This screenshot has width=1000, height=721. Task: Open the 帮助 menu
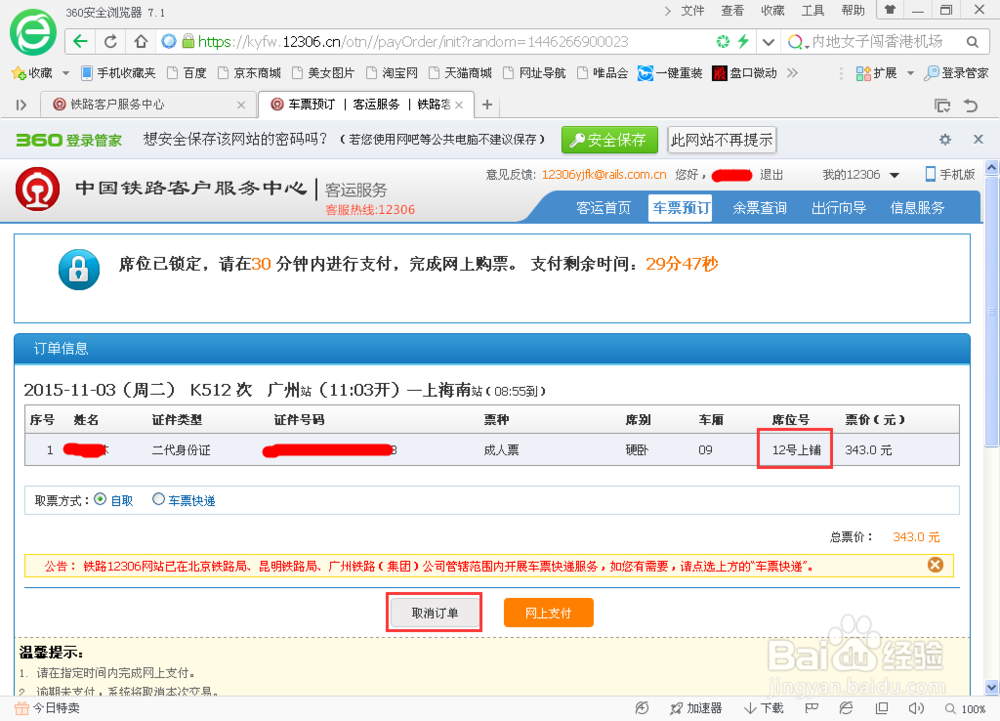(851, 11)
